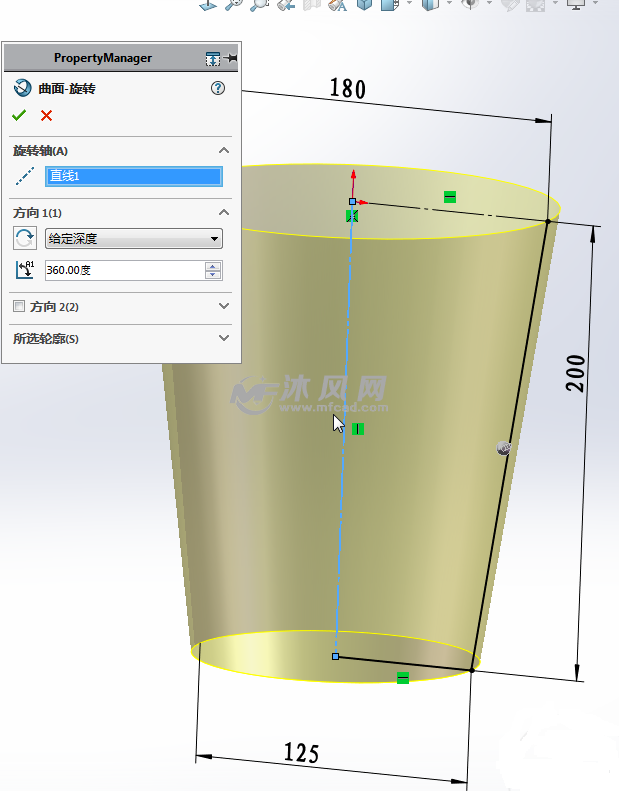Collapse the 旋转轴(A) section

(x=224, y=150)
